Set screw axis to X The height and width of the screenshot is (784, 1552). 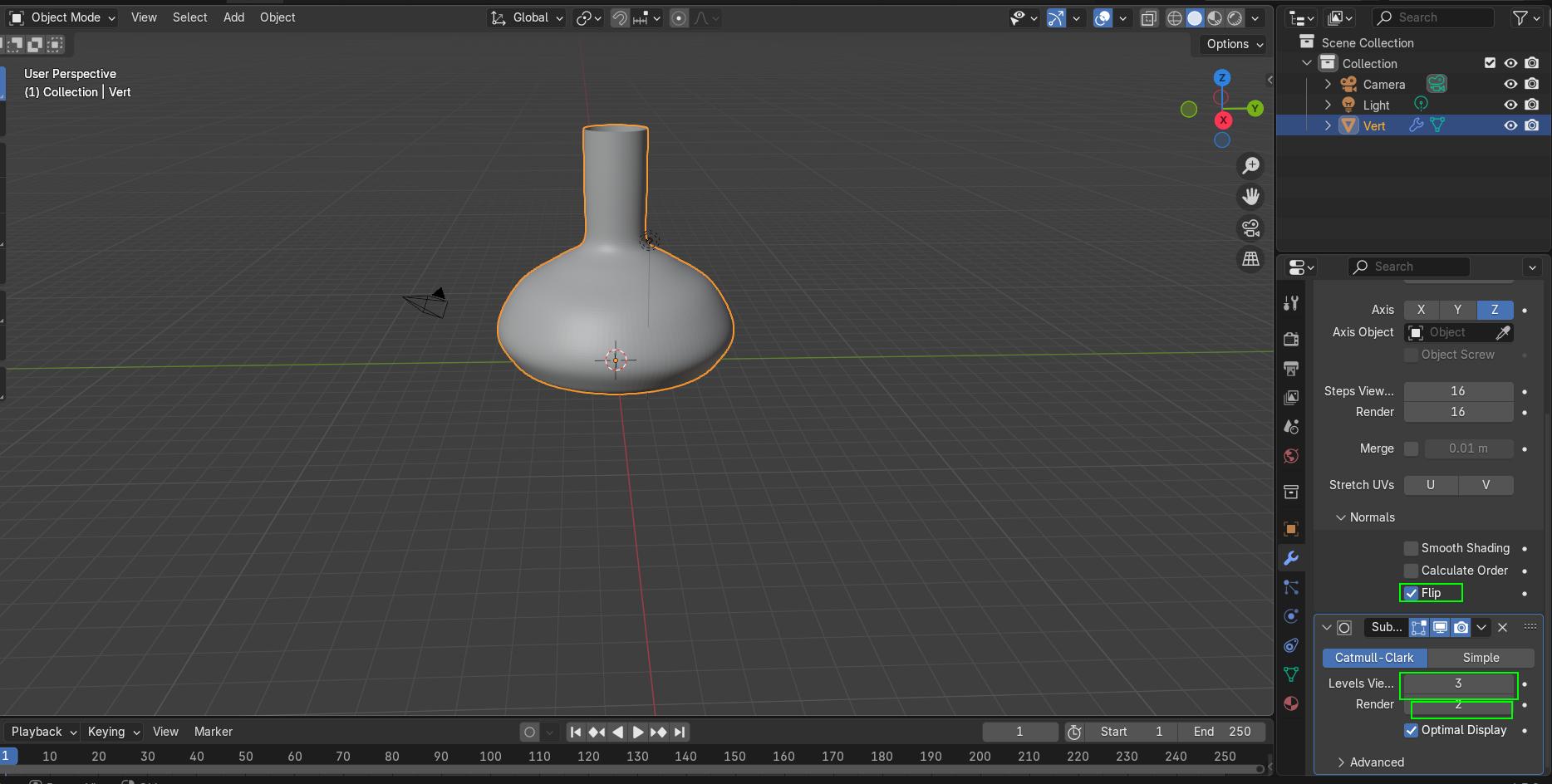point(1422,310)
